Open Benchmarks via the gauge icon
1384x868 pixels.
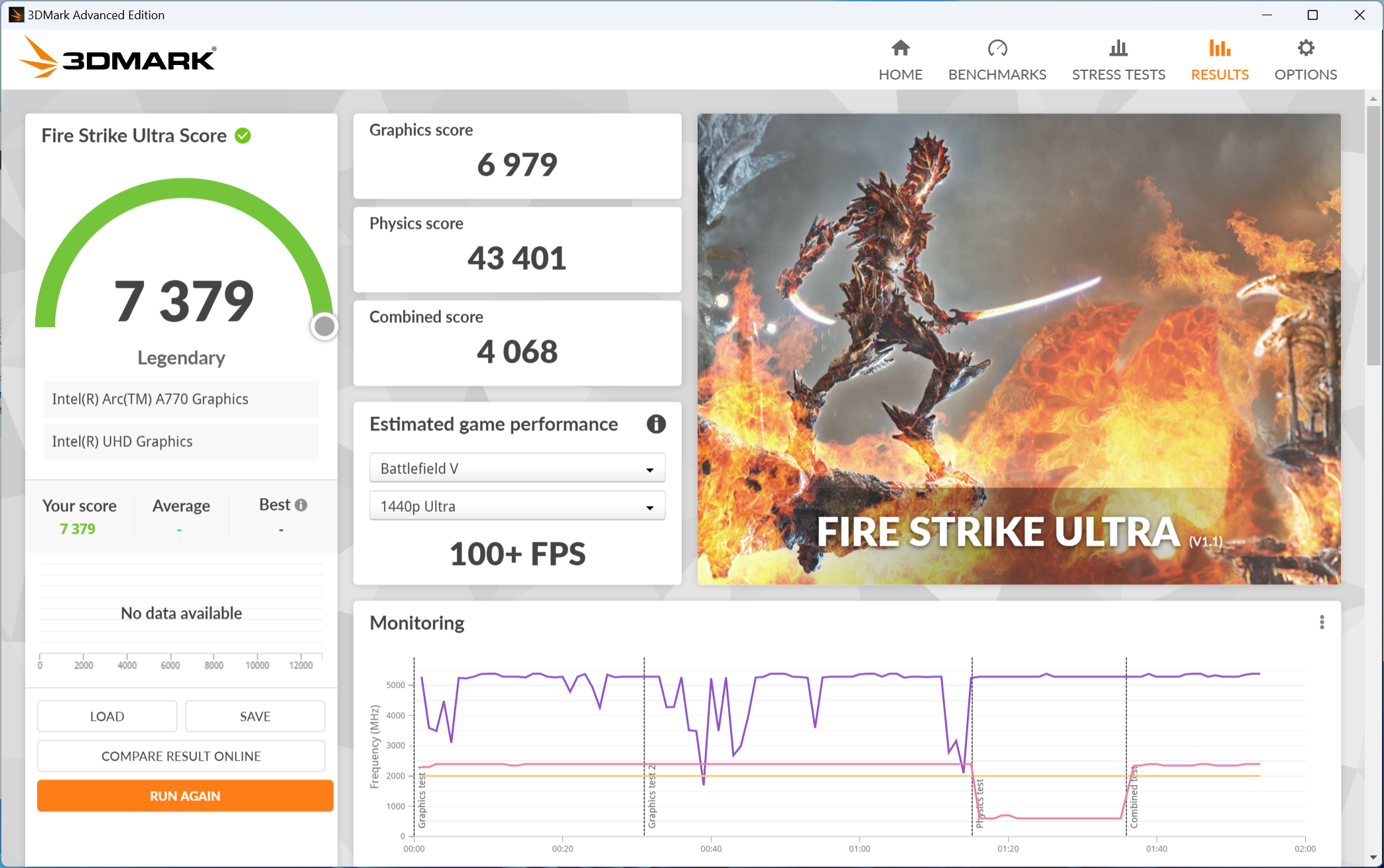click(997, 48)
